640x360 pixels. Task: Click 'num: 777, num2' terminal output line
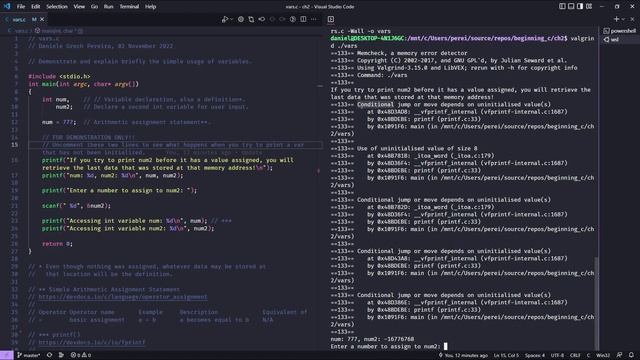pos(372,339)
